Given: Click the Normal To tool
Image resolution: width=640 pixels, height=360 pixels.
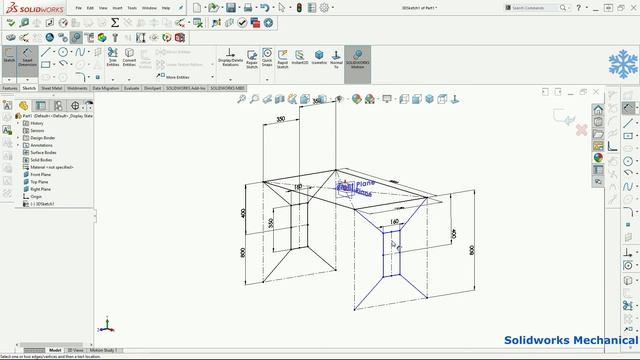Looking at the screenshot, I should tap(336, 59).
